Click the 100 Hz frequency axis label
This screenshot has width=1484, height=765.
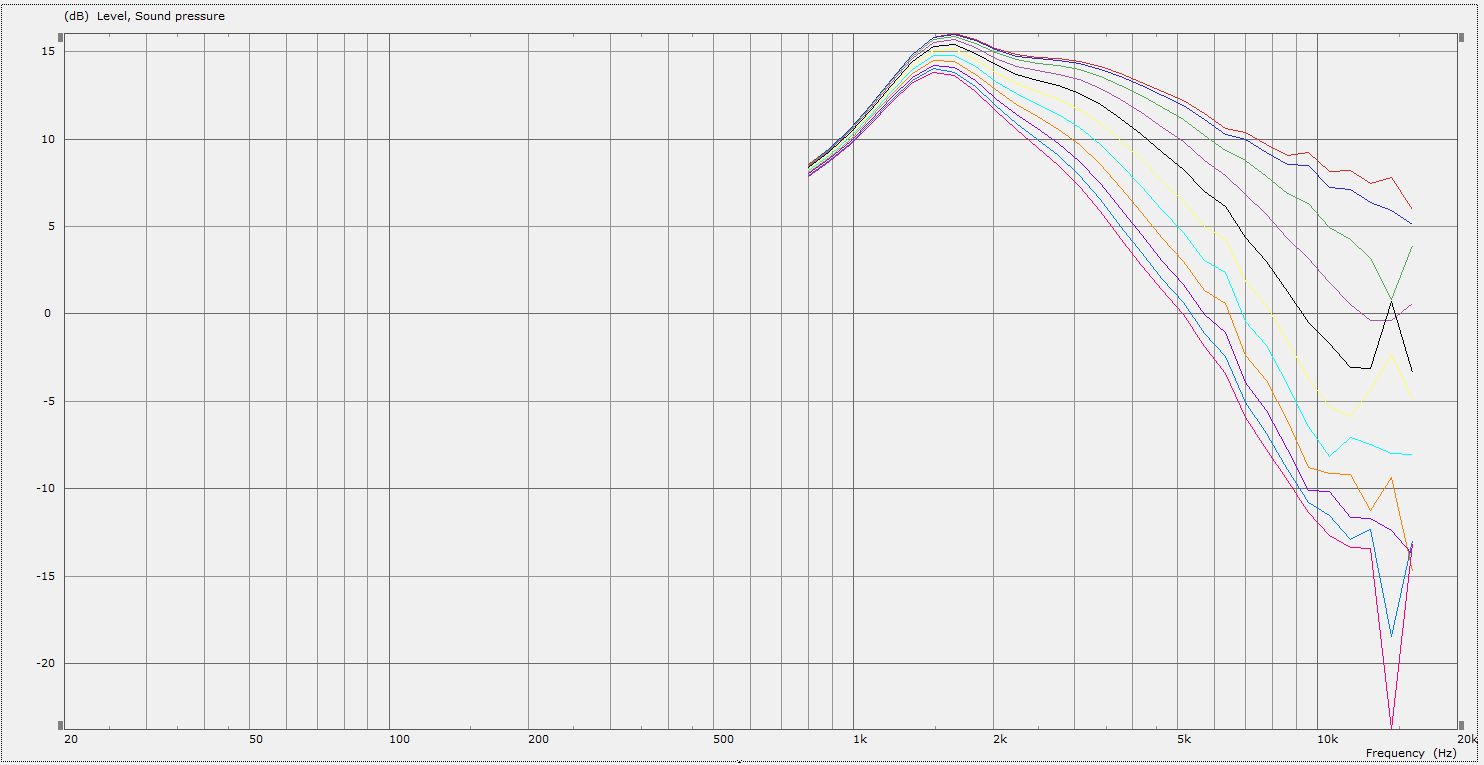399,740
